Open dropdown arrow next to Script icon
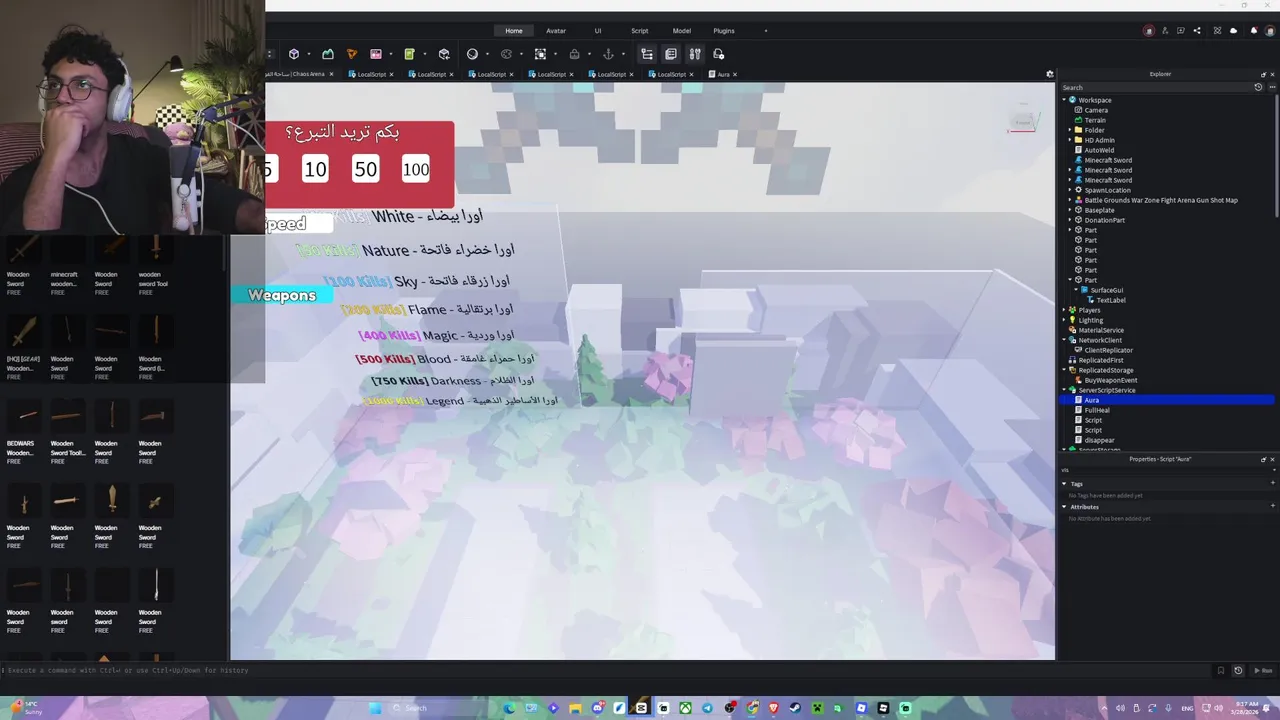The height and width of the screenshot is (720, 1280). coord(424,54)
